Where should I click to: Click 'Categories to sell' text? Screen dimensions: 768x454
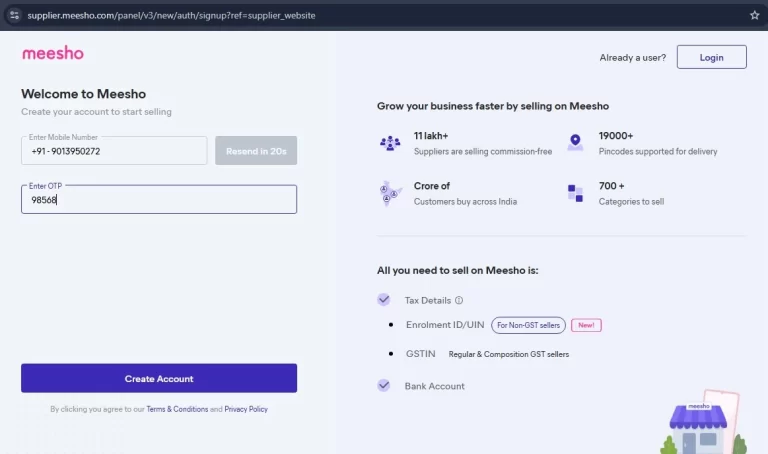click(631, 201)
